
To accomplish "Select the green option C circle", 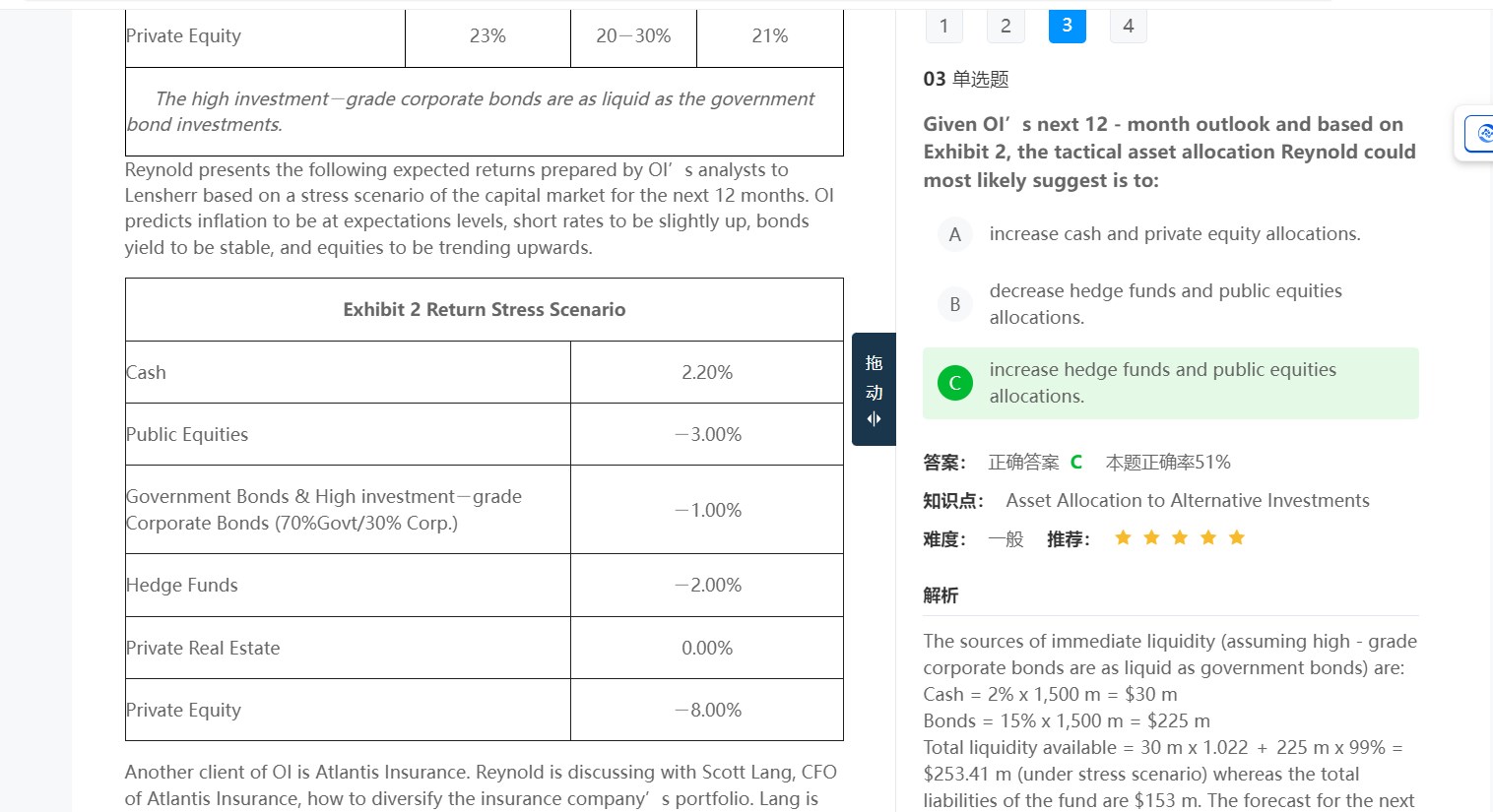I will 954,383.
